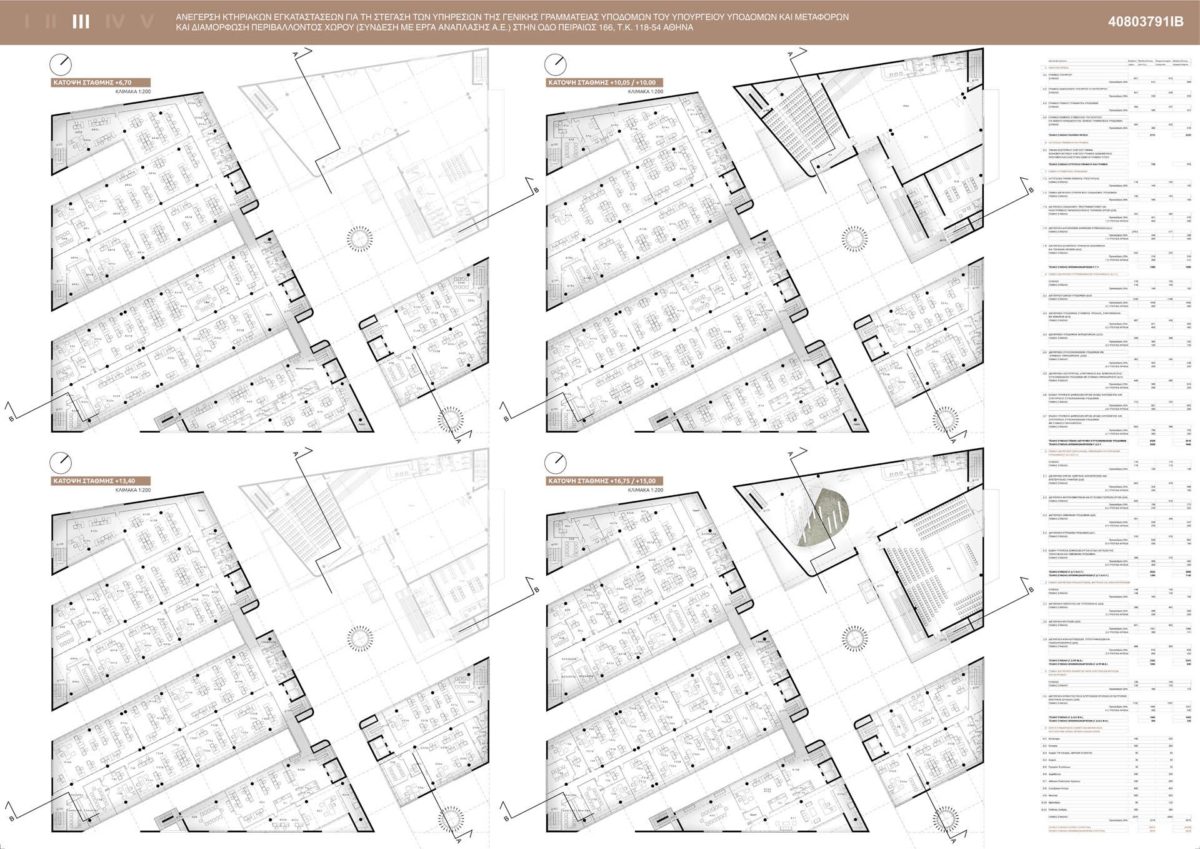The image size is (1200, 849).
Task: Switch to Roman numeral IV in header
Action: point(114,22)
